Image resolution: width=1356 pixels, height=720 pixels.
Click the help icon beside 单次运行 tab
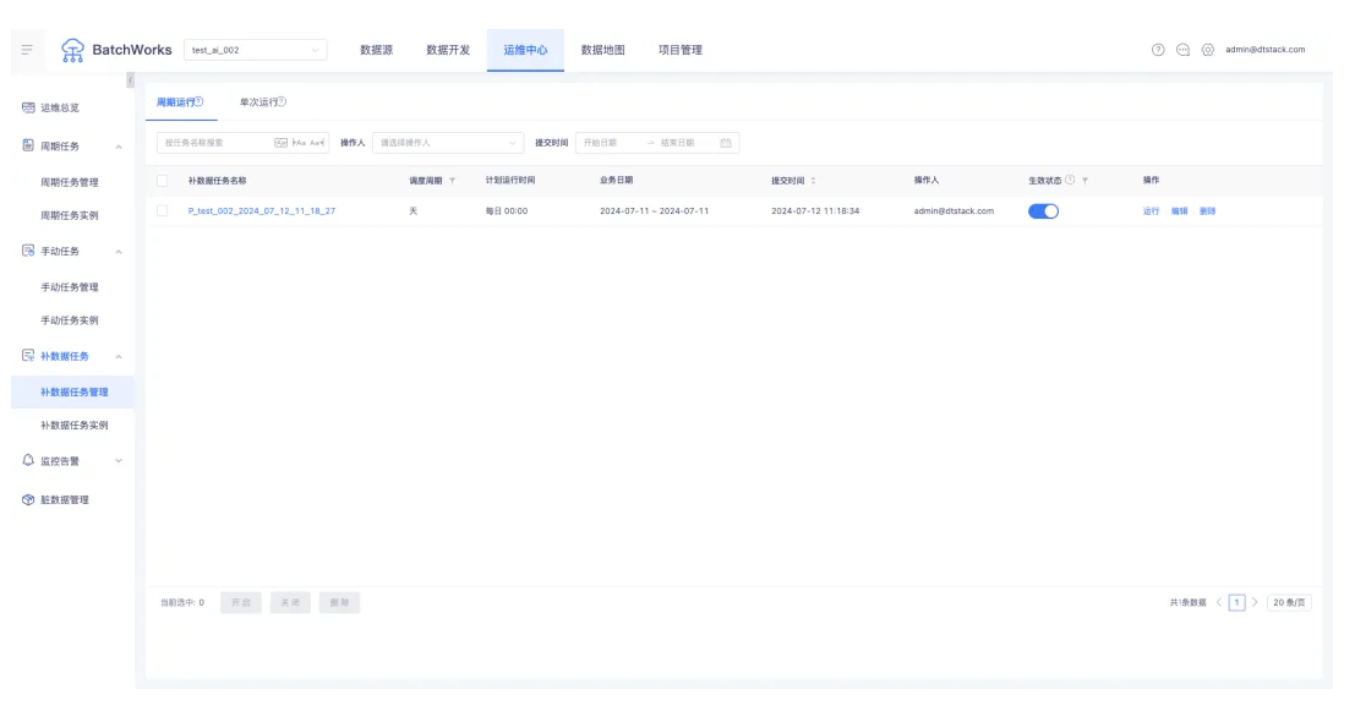click(x=282, y=101)
